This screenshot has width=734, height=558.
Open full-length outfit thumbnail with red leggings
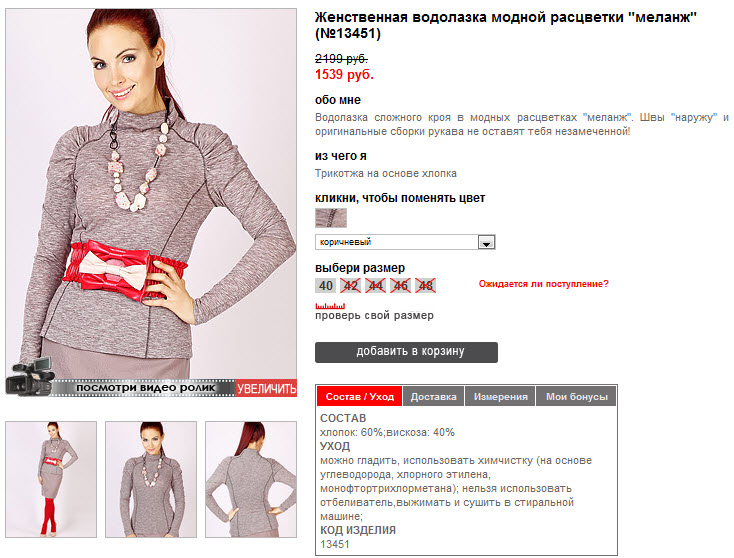[x=51, y=479]
